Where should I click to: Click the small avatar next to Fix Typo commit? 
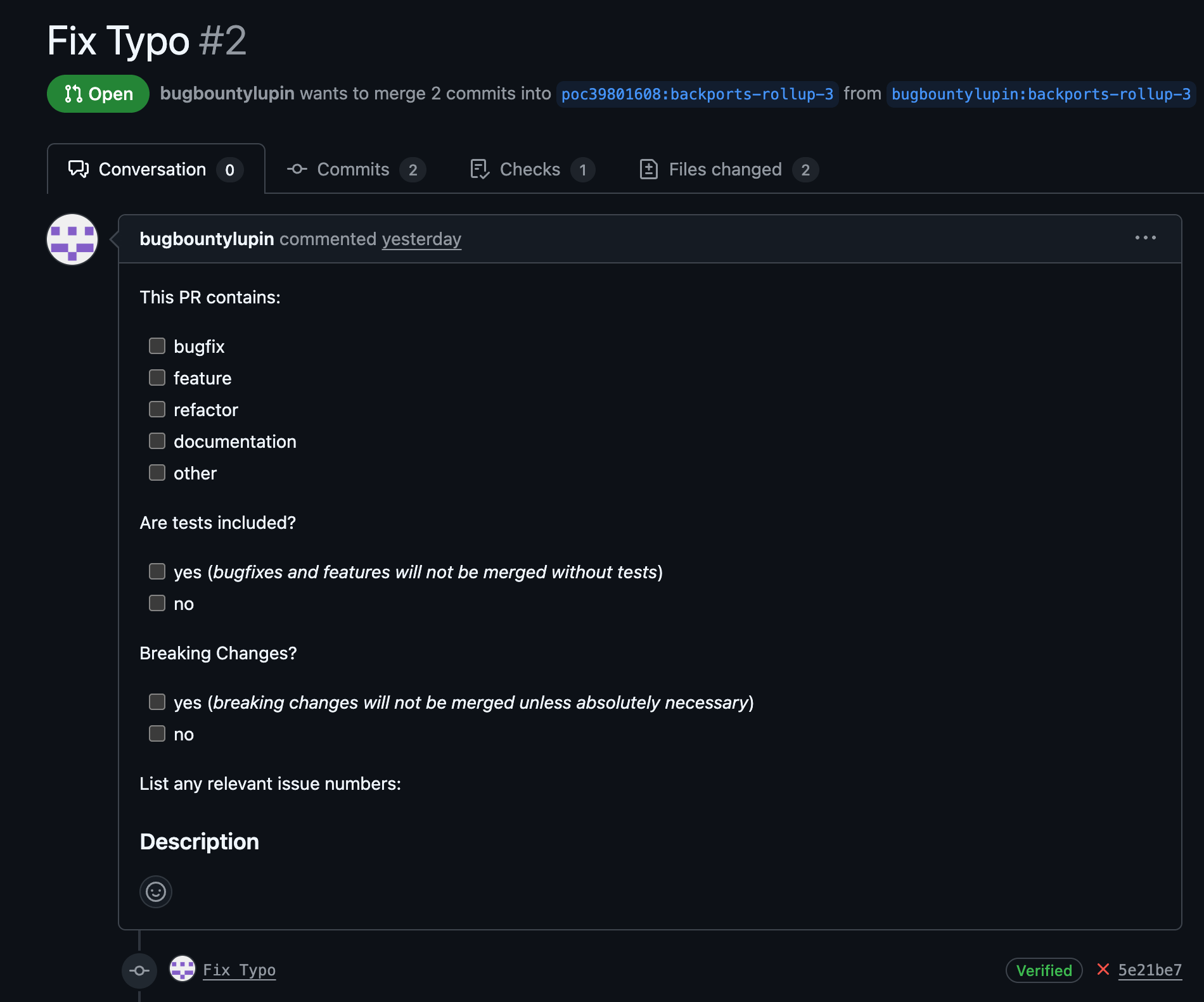coord(183,969)
